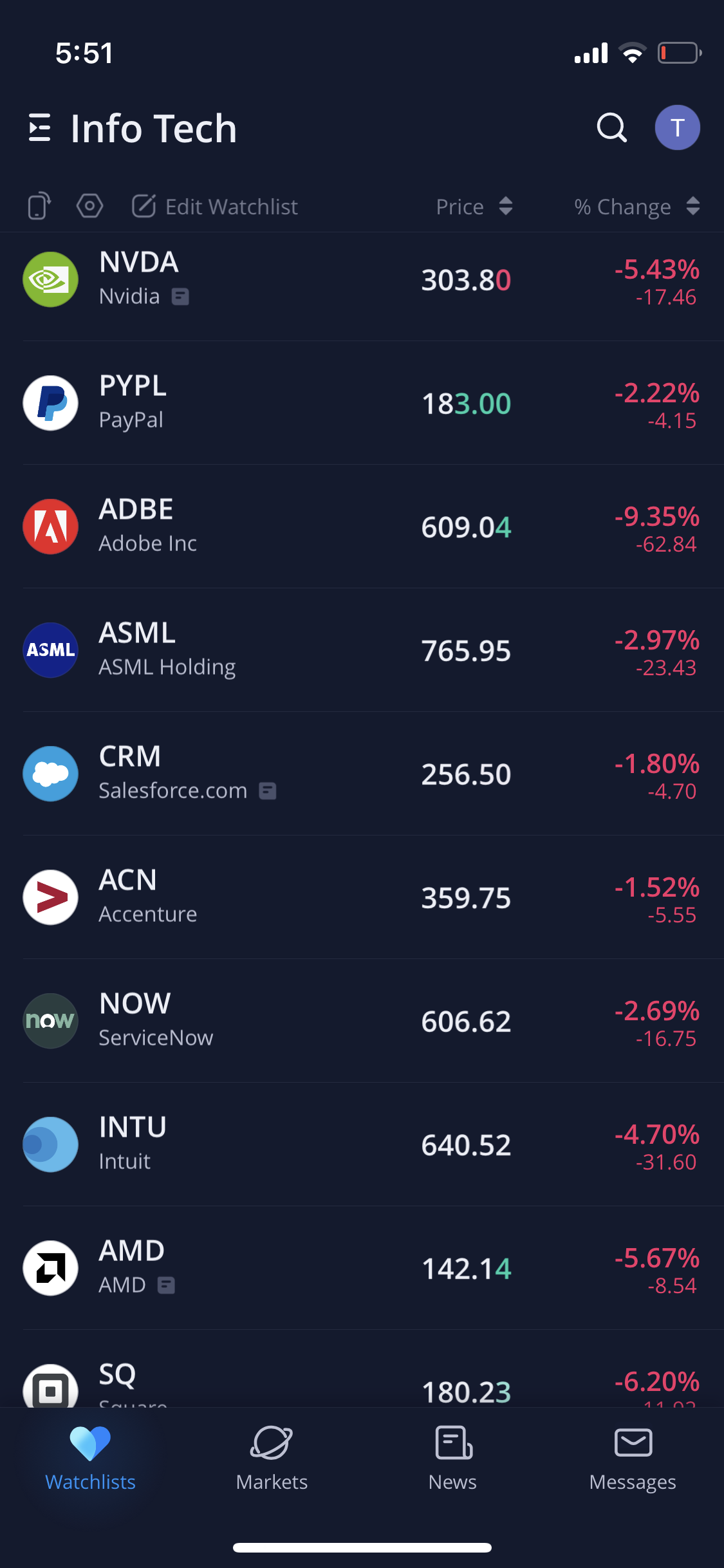Tap the device rotate icon in toolbar

click(39, 207)
